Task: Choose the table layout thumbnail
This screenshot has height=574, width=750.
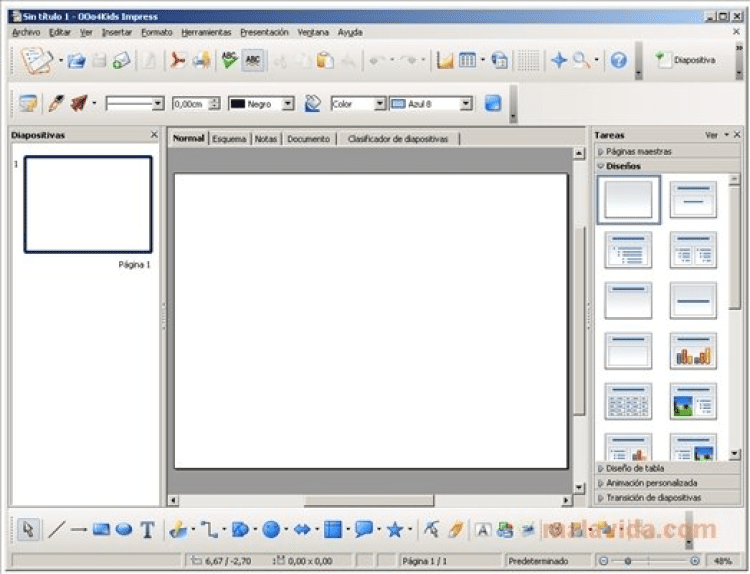Action: (x=628, y=402)
